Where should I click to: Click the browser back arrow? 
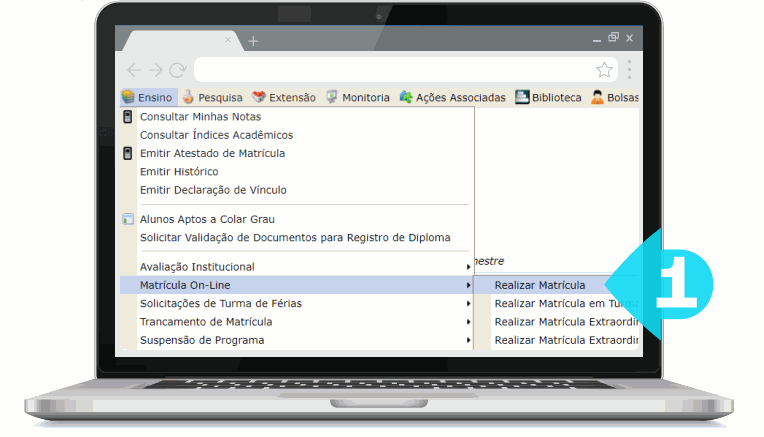click(134, 70)
